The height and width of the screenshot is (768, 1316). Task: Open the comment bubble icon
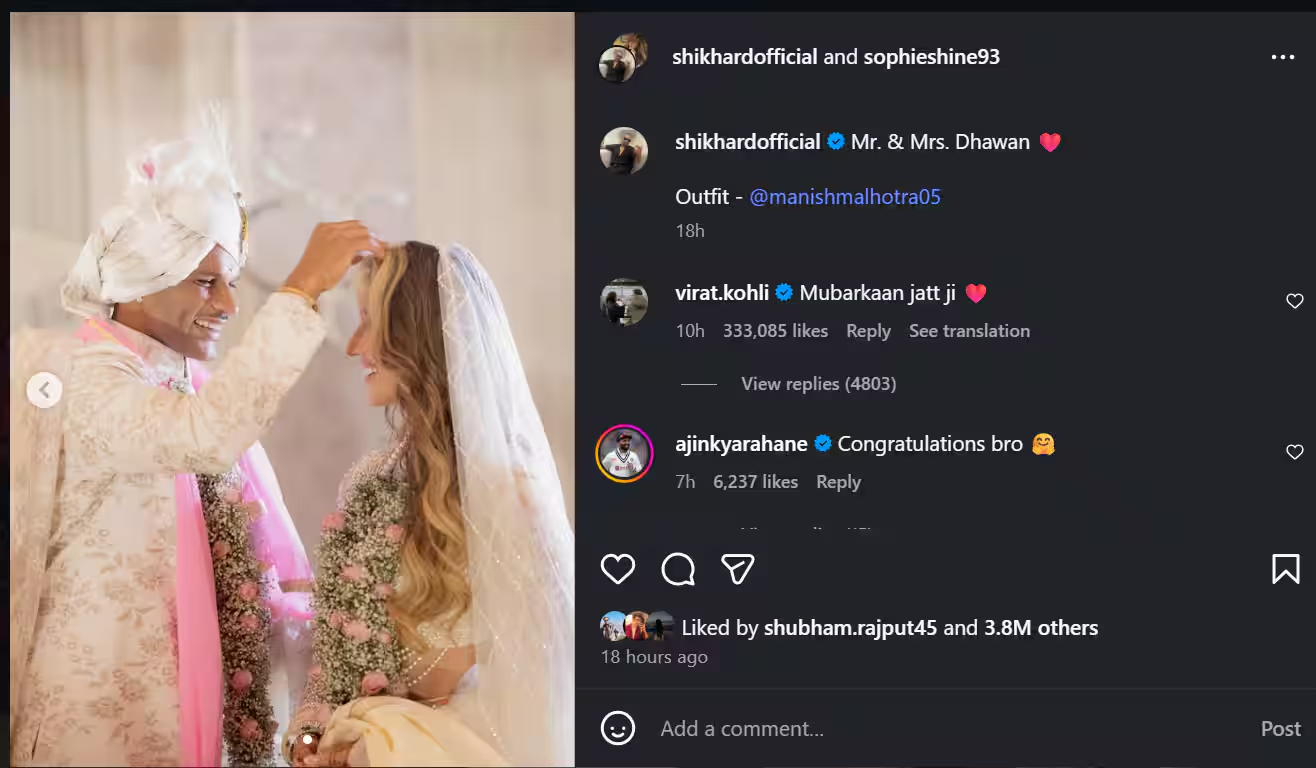[x=678, y=569]
